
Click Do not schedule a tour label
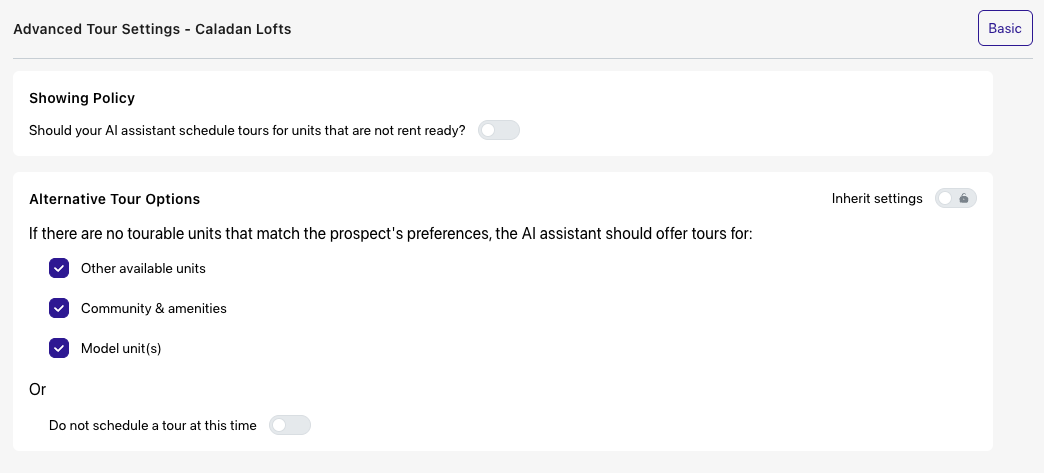[152, 425]
